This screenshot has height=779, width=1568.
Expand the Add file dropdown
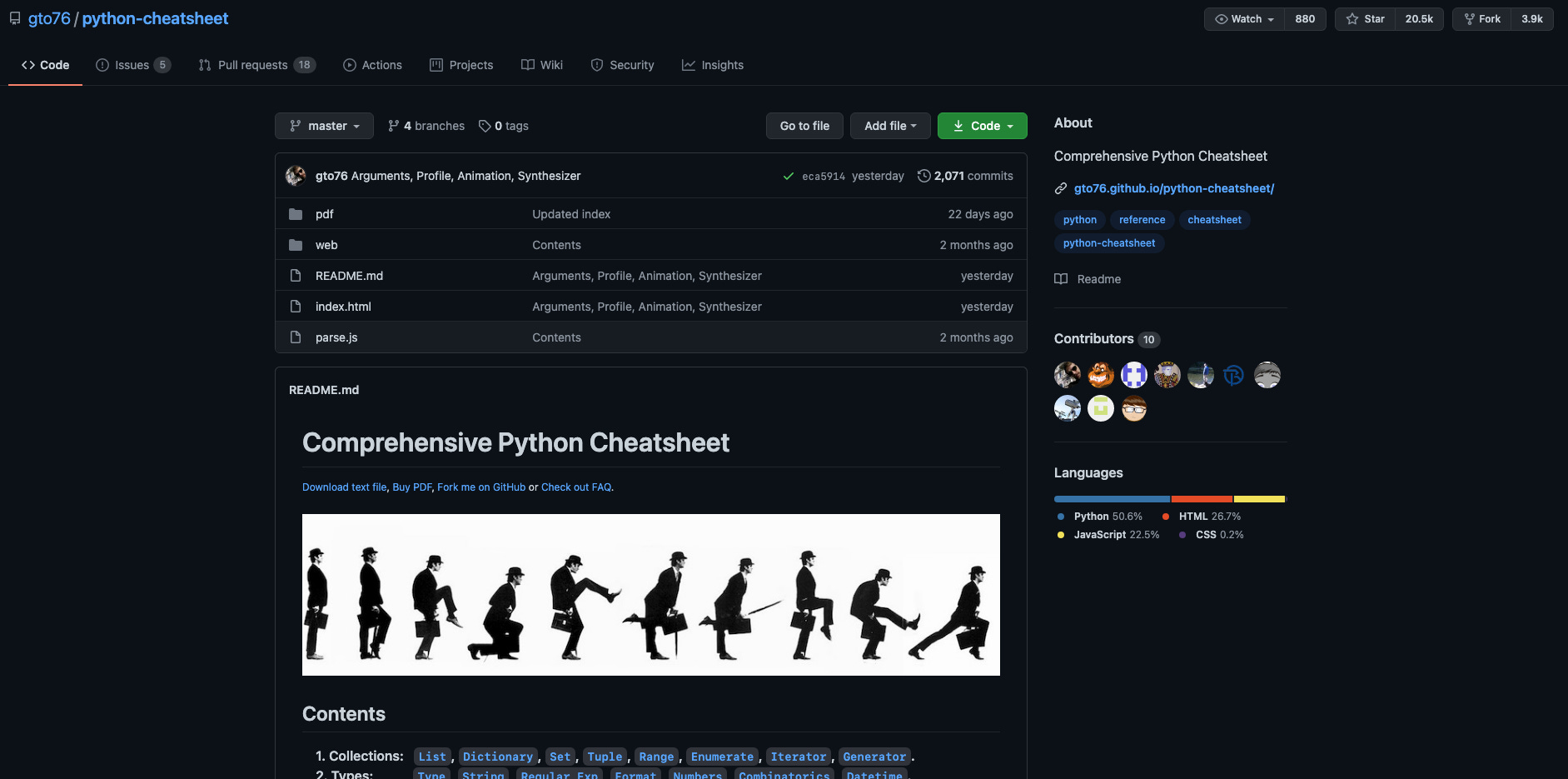coord(890,126)
